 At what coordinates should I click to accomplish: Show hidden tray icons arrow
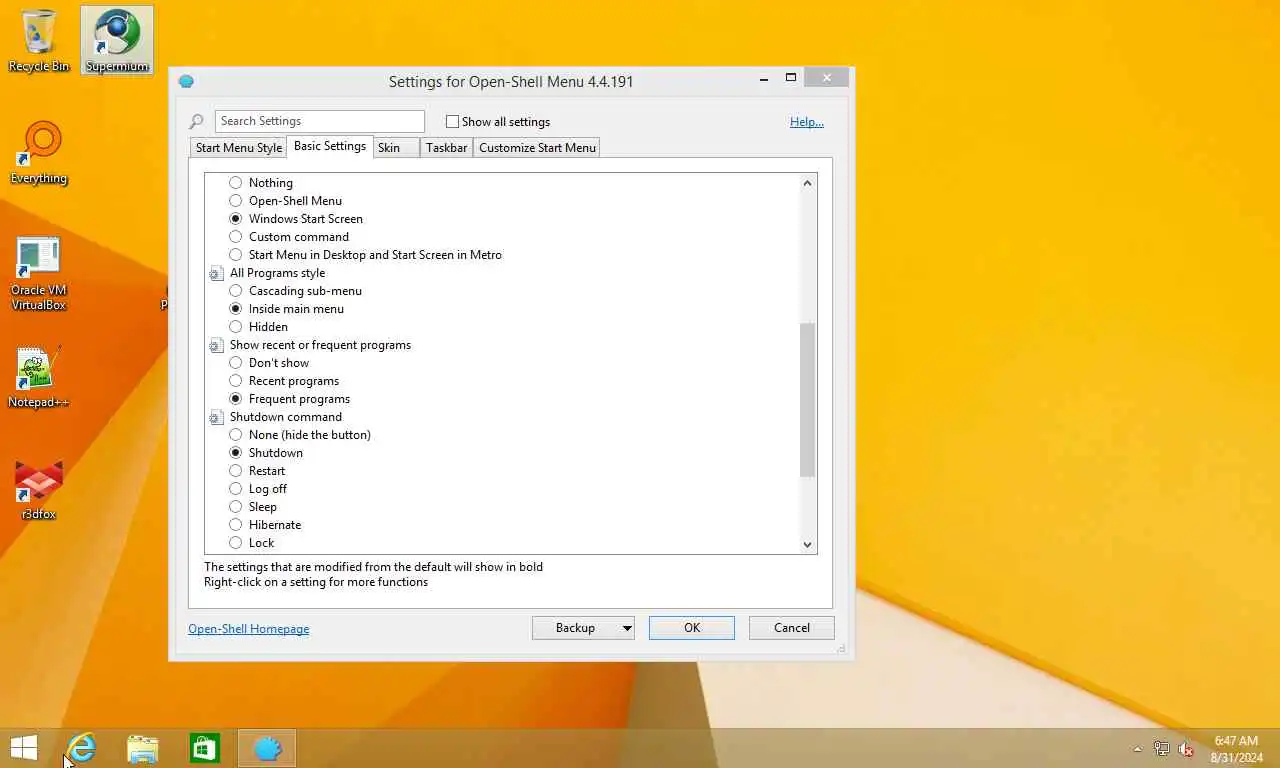1137,749
